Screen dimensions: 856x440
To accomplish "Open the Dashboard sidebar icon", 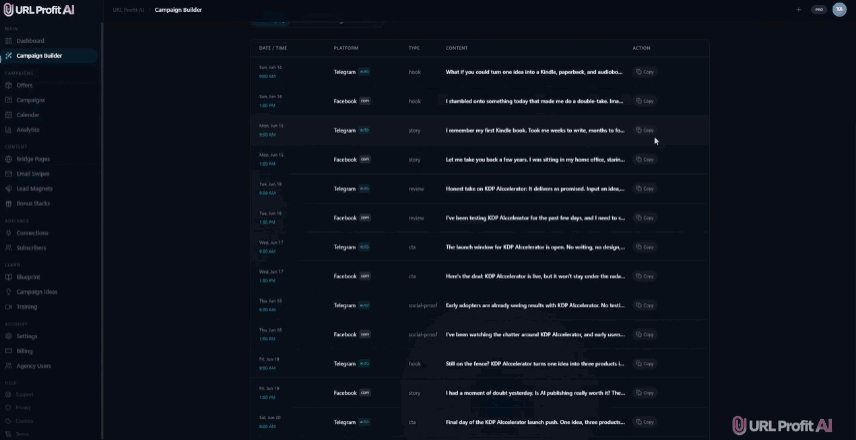I will (x=8, y=41).
